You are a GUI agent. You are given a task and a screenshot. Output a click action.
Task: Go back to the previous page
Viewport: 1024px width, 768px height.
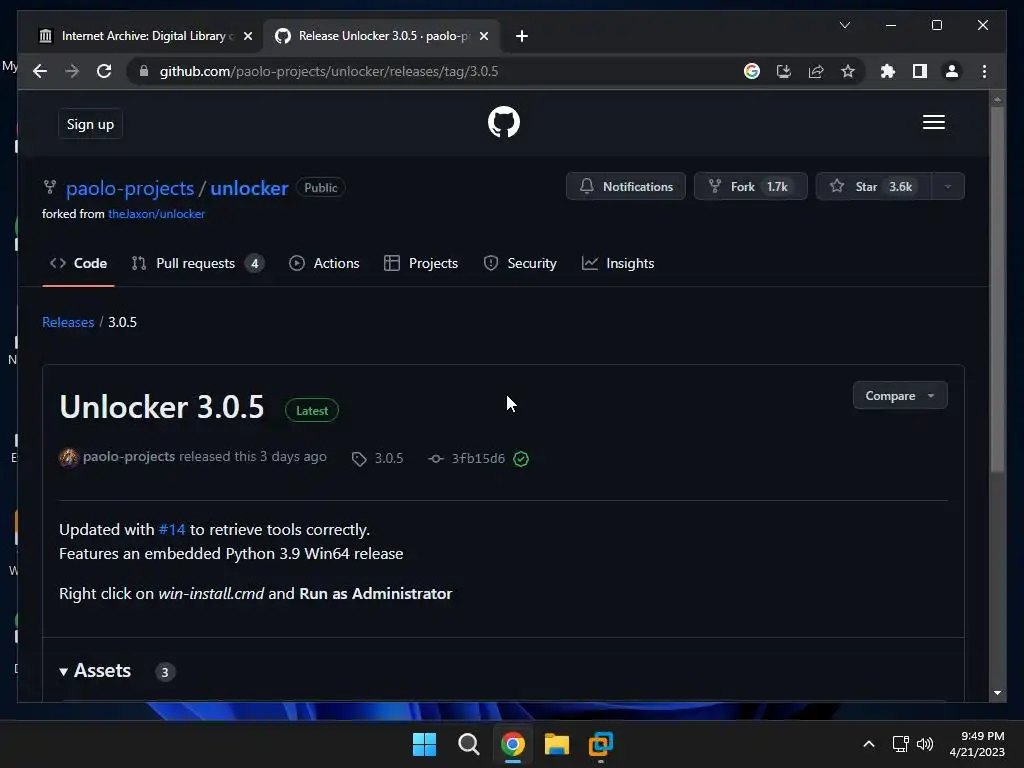(40, 71)
